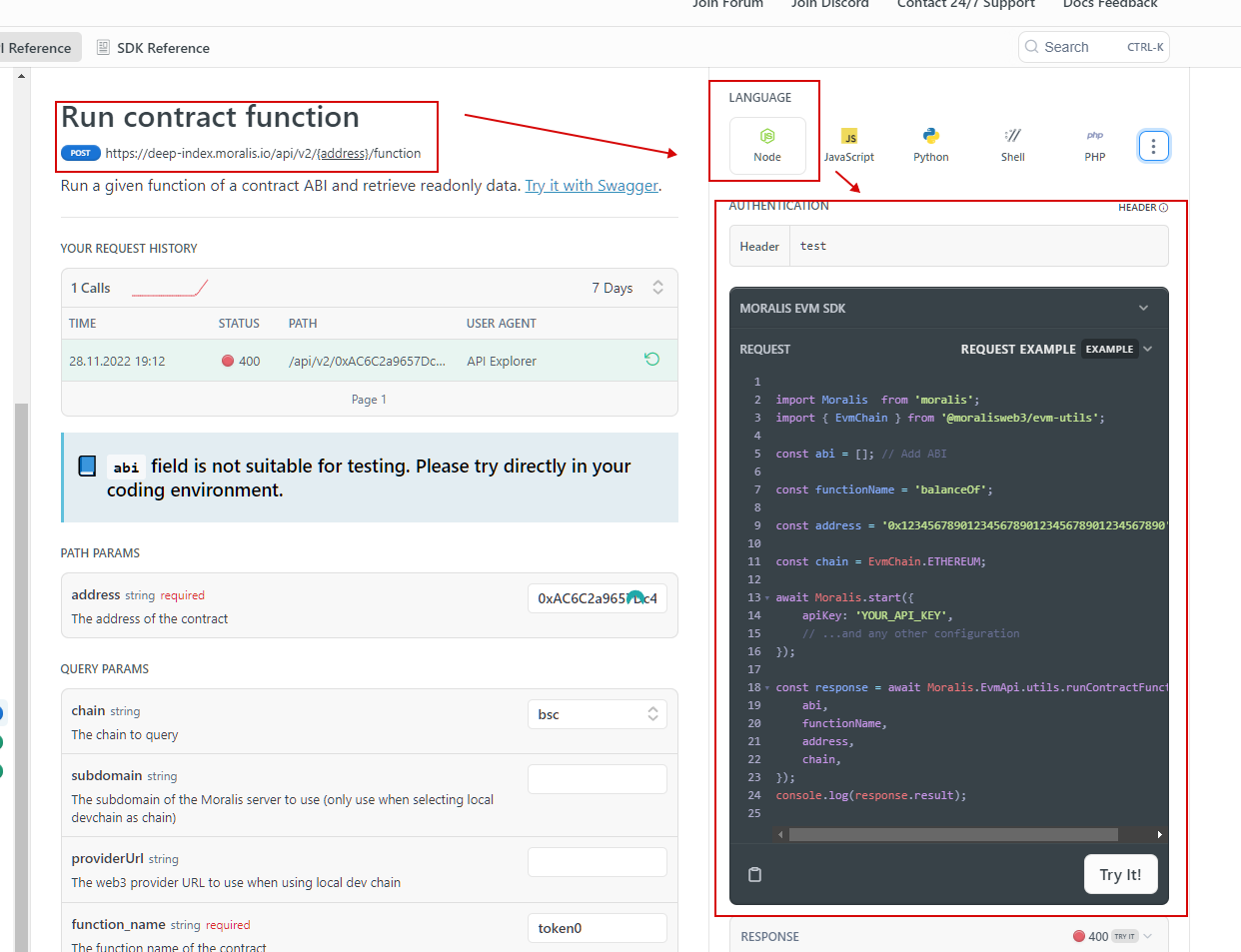Image resolution: width=1241 pixels, height=952 pixels.
Task: Open Docs Feedback link
Action: point(1110,4)
